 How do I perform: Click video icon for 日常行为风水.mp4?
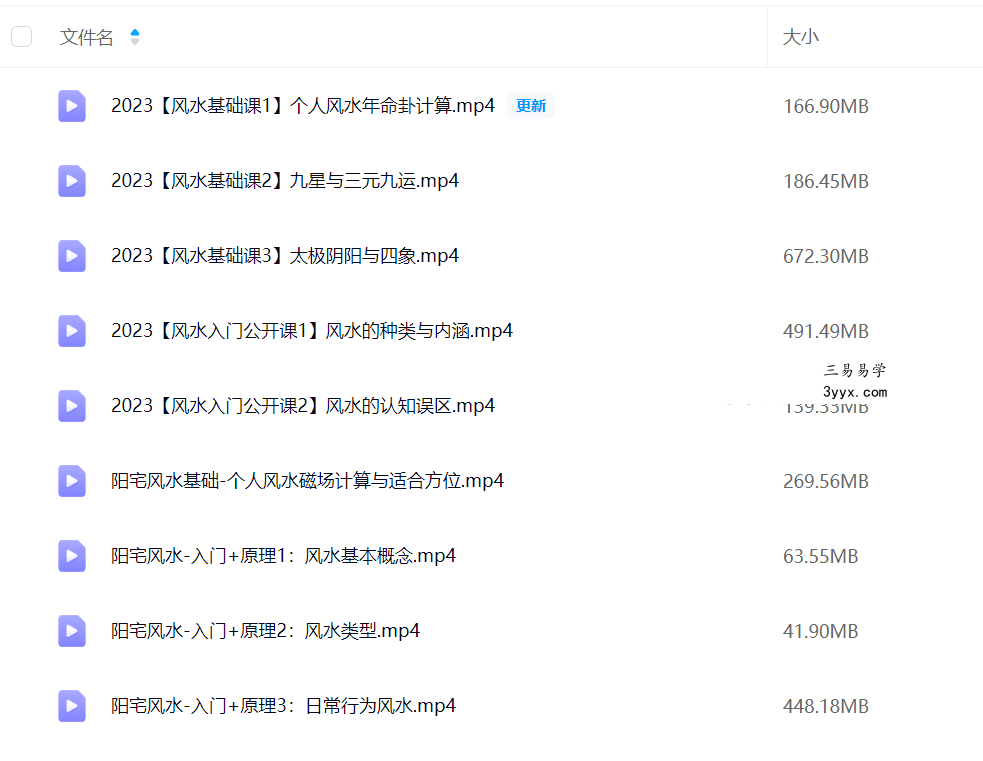pyautogui.click(x=72, y=706)
